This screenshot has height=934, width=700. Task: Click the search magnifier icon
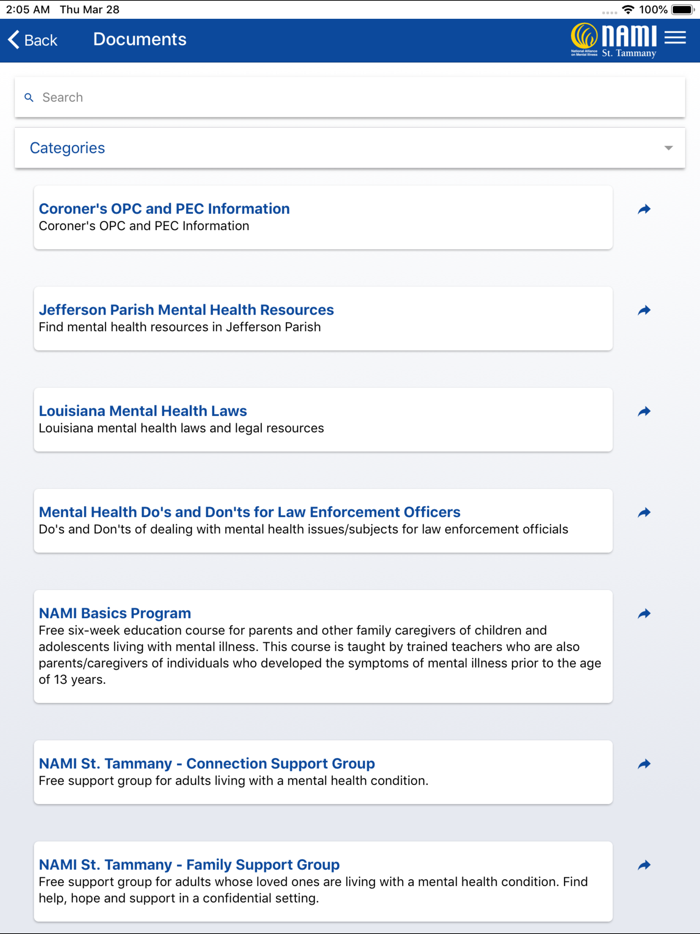tap(29, 97)
